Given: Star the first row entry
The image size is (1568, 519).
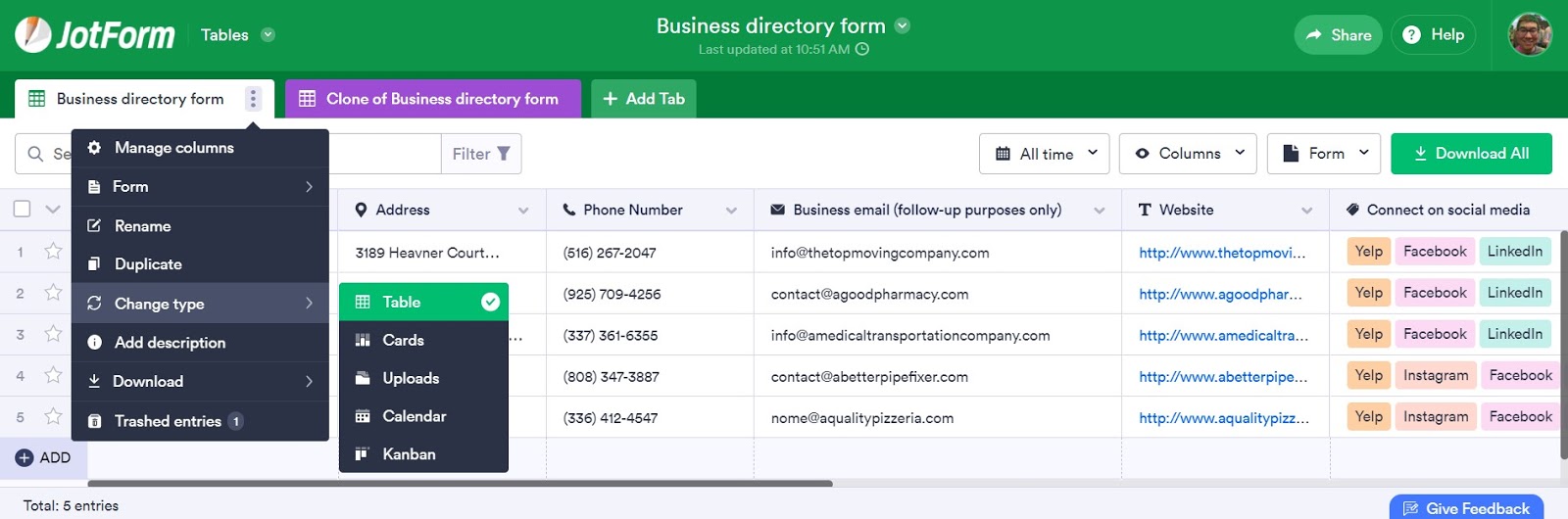Looking at the screenshot, I should click(53, 252).
